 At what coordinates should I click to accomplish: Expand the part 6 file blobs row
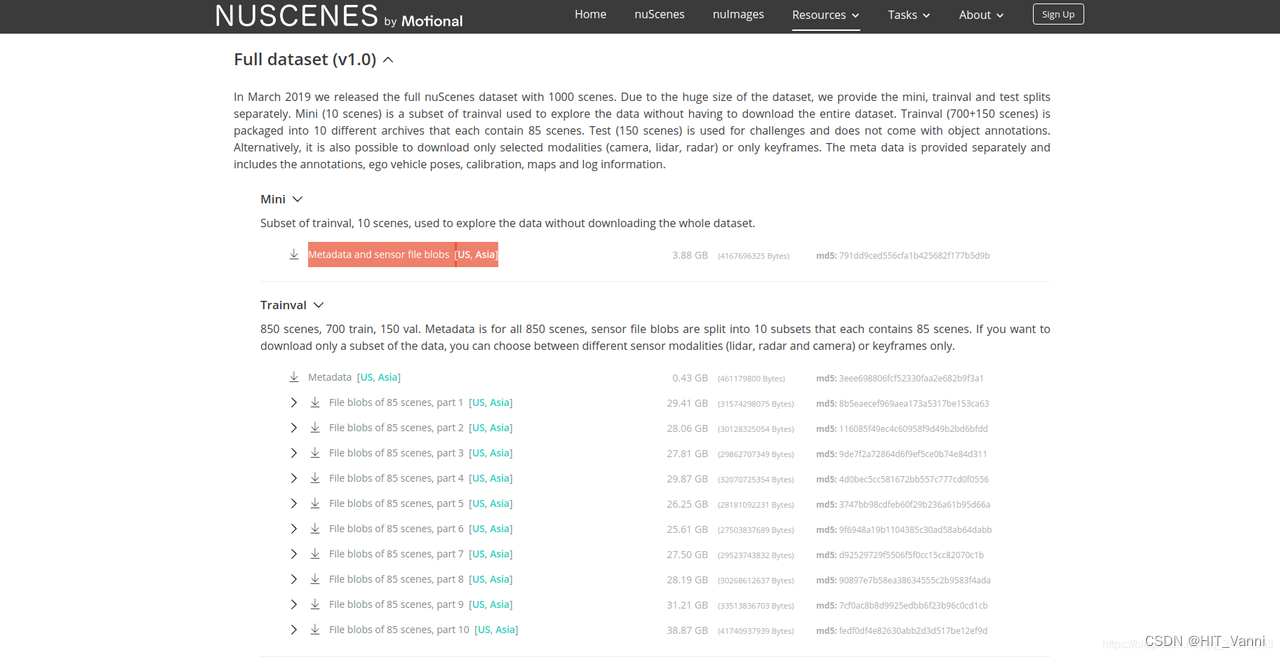coord(293,529)
